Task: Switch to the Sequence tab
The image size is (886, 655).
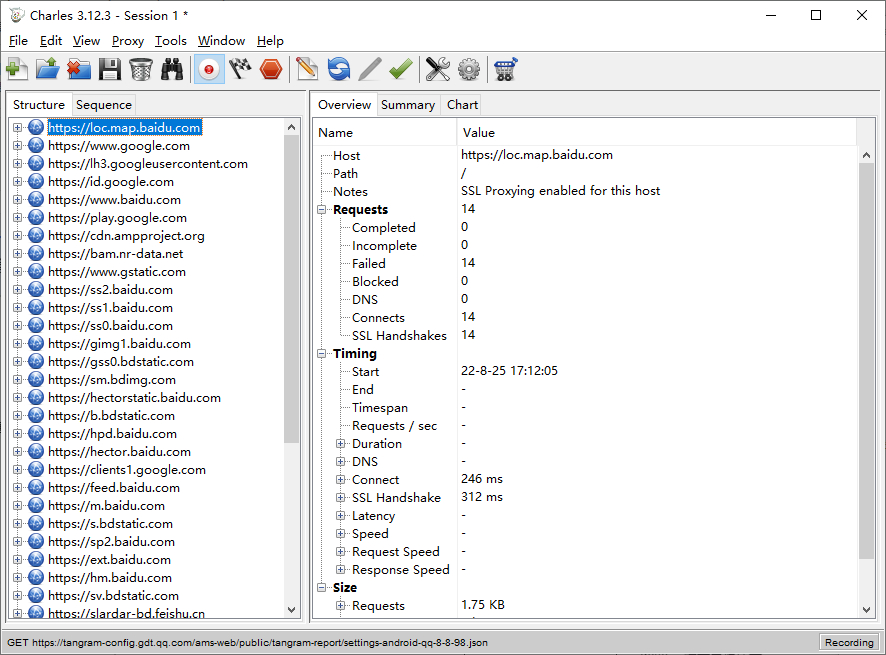Action: point(103,105)
